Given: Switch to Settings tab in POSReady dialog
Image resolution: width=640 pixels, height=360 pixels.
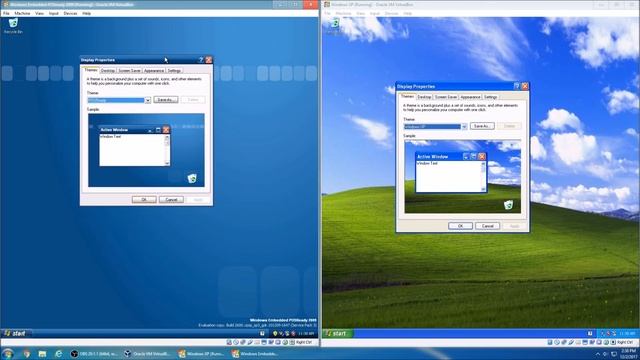Looking at the screenshot, I should point(174,71).
